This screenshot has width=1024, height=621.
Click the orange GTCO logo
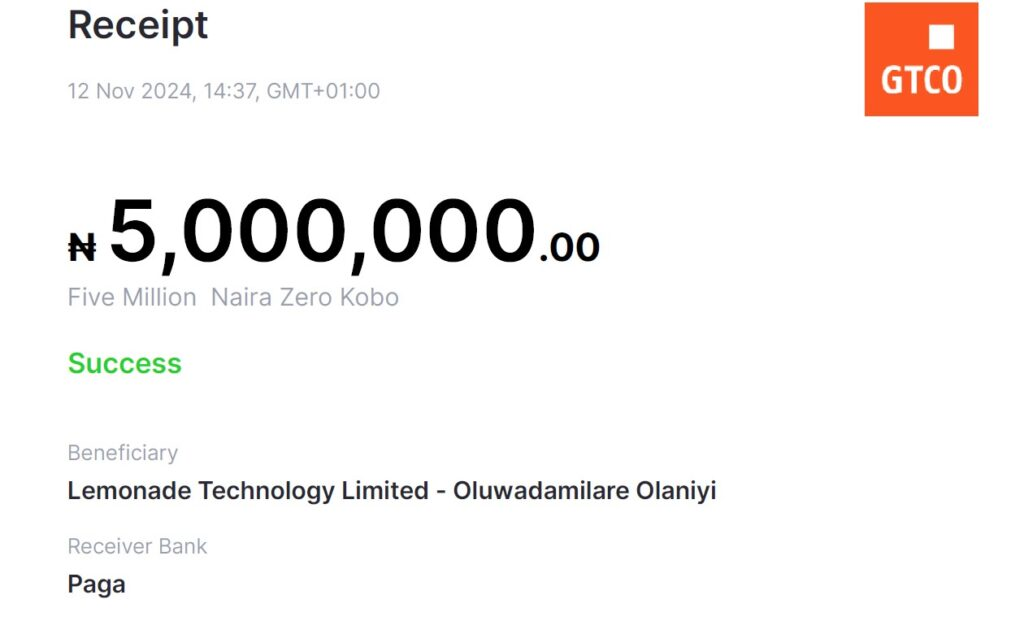tap(921, 59)
